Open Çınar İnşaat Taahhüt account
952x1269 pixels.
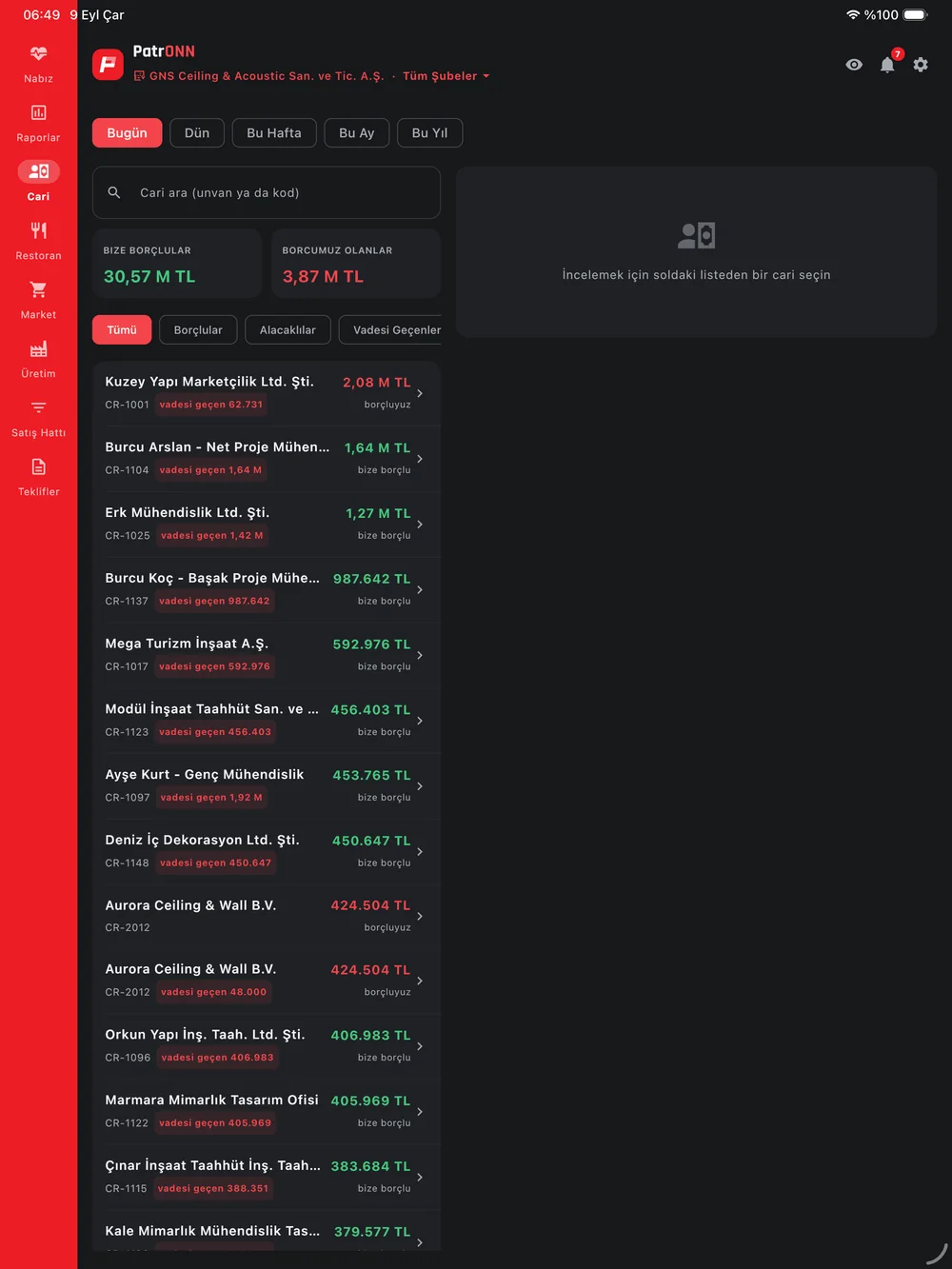(267, 1177)
